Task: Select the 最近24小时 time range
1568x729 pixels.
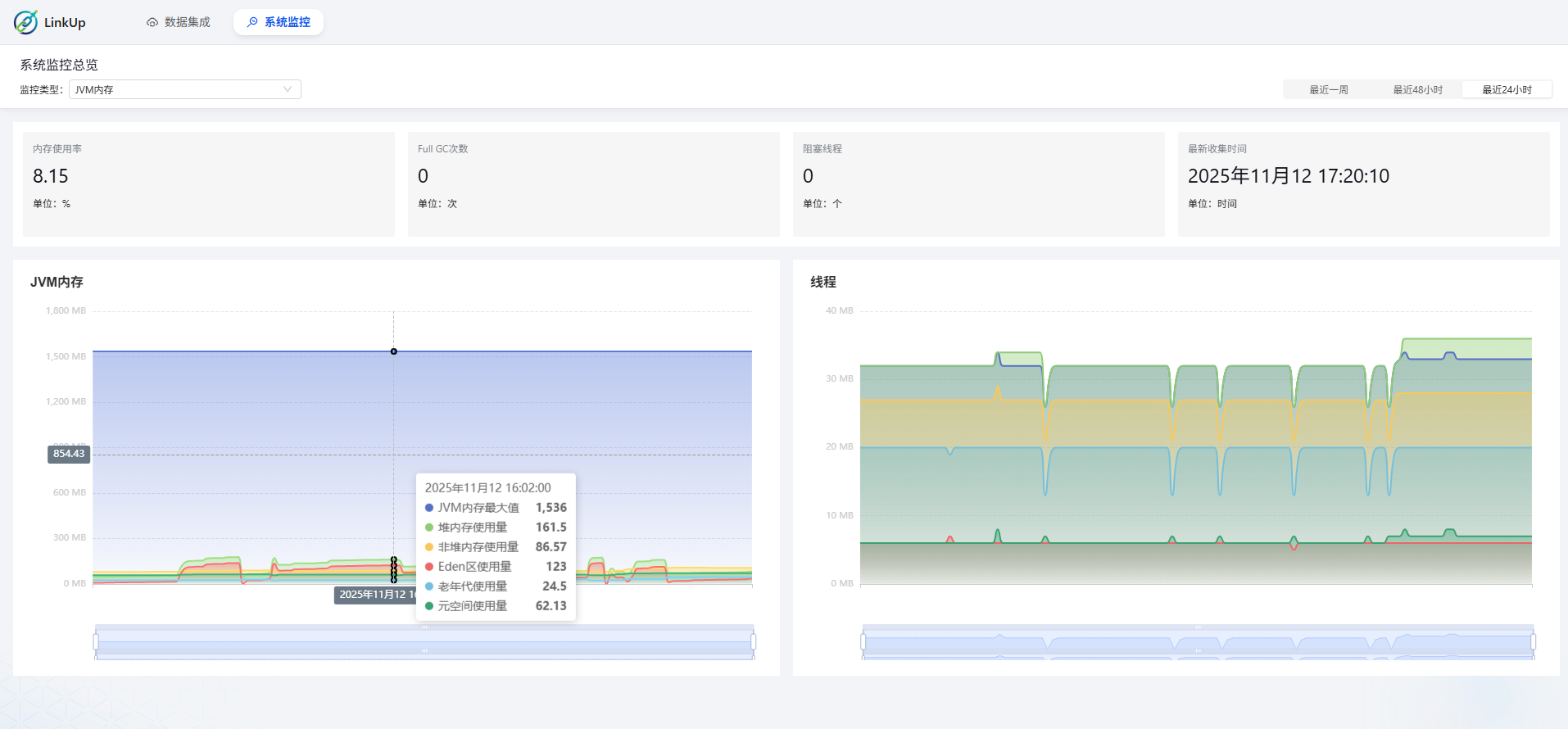Action: click(x=1507, y=89)
